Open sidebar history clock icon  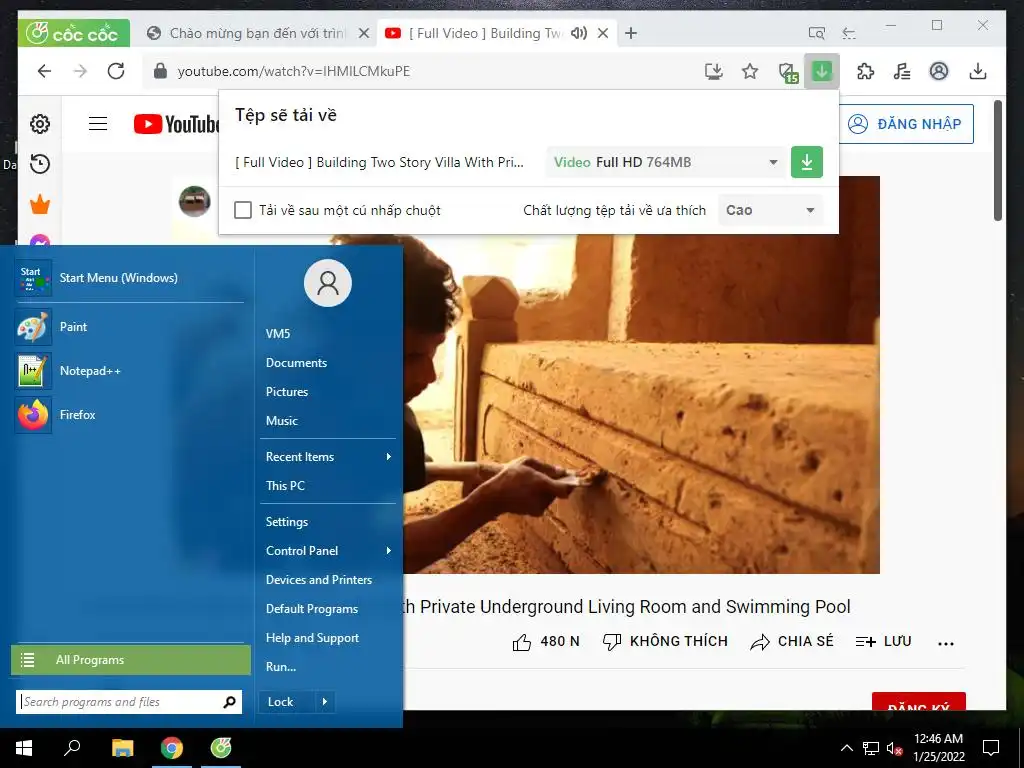40,164
